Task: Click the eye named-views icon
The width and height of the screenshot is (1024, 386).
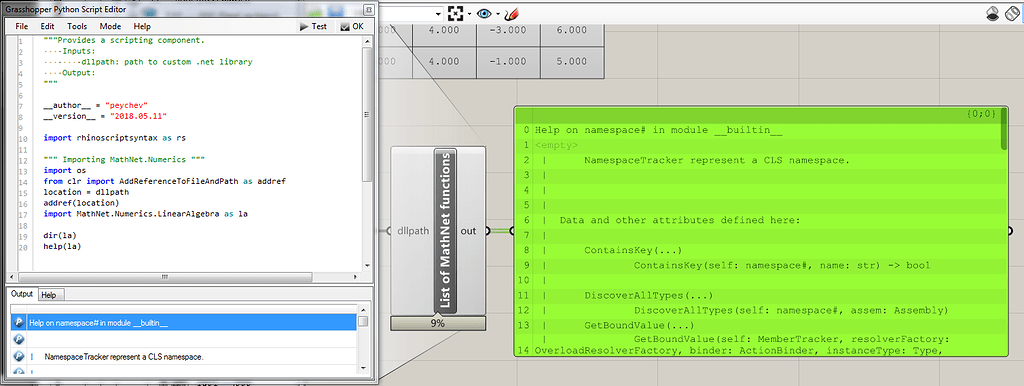Action: pos(484,13)
